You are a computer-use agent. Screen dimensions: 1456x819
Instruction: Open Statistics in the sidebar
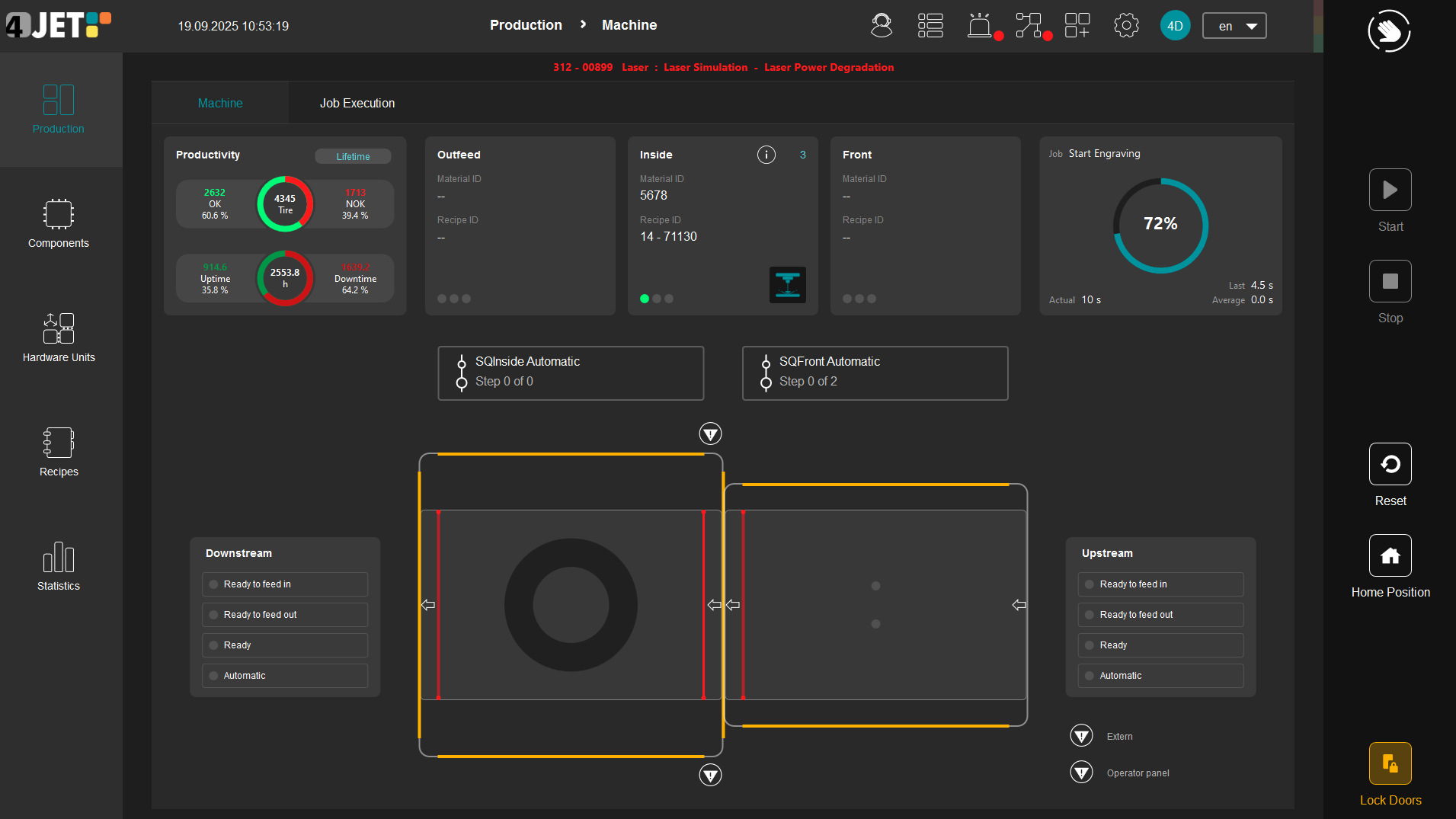pyautogui.click(x=59, y=565)
